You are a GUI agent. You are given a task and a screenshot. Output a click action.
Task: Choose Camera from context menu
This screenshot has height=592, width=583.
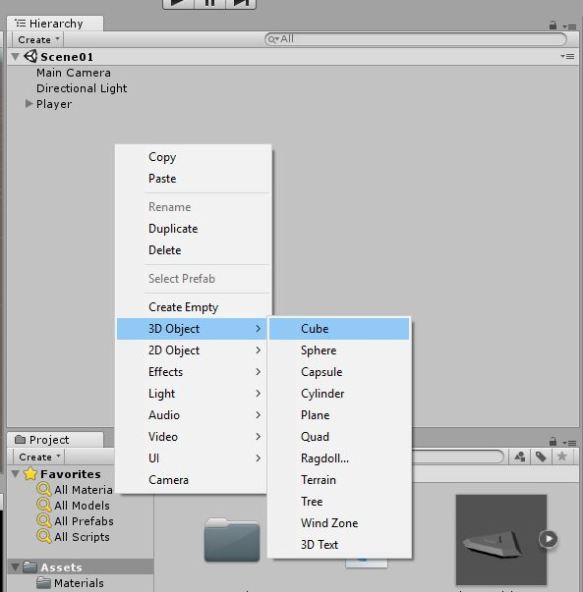192,480
